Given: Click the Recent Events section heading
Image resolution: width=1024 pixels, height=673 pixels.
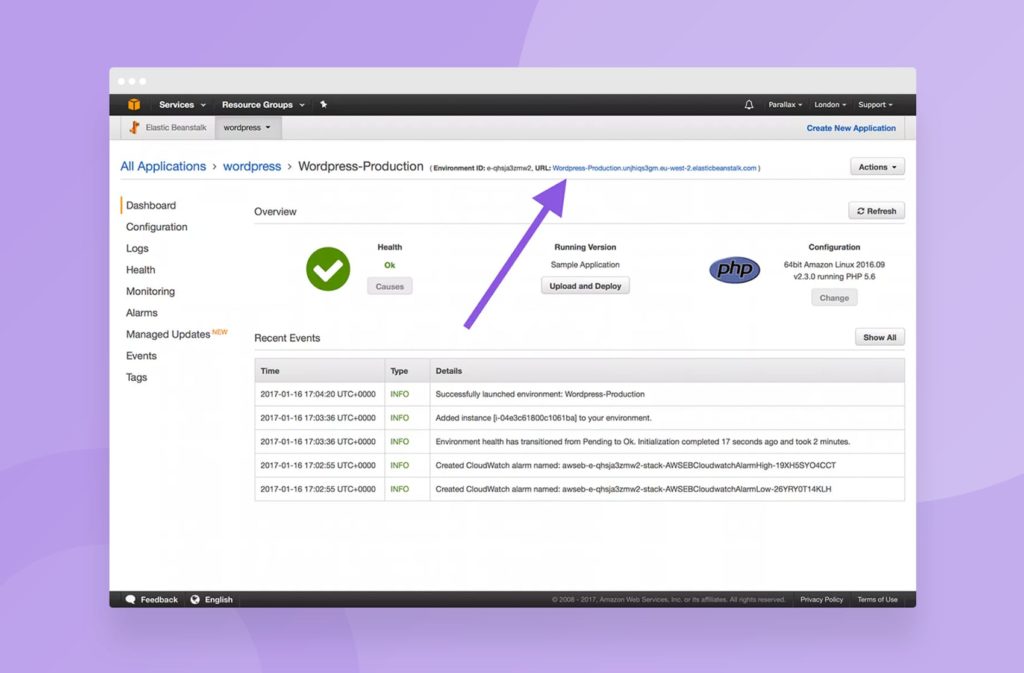Looking at the screenshot, I should click(287, 338).
